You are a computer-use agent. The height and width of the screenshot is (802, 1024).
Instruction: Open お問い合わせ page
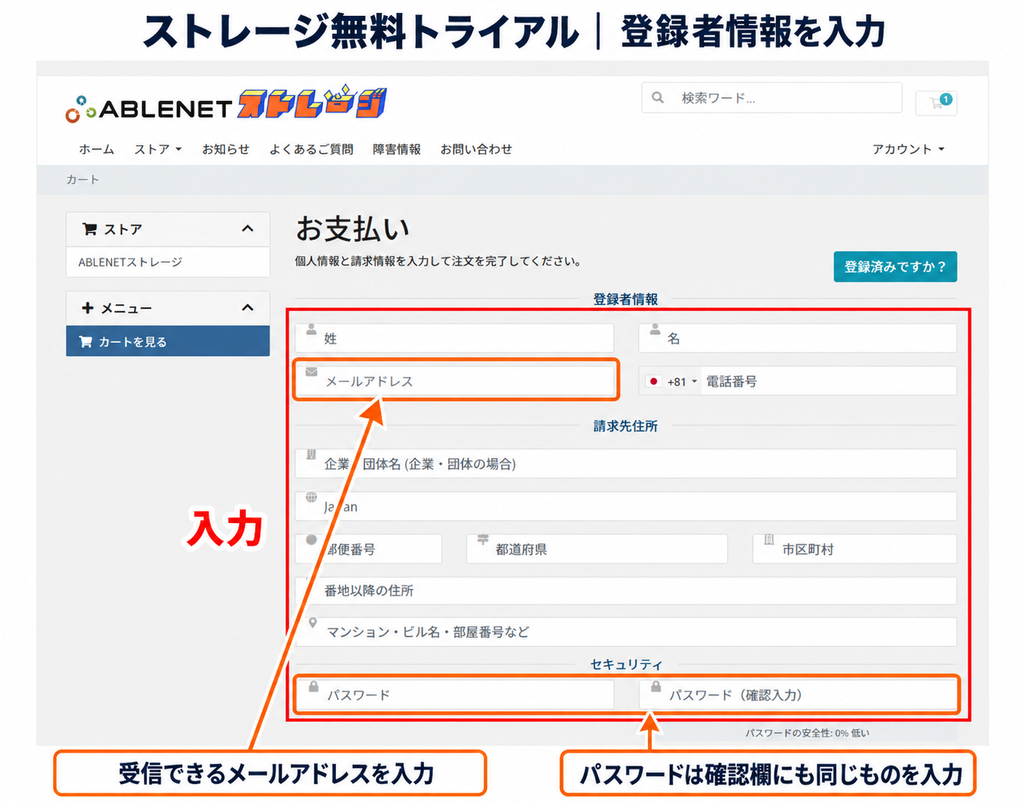(476, 150)
